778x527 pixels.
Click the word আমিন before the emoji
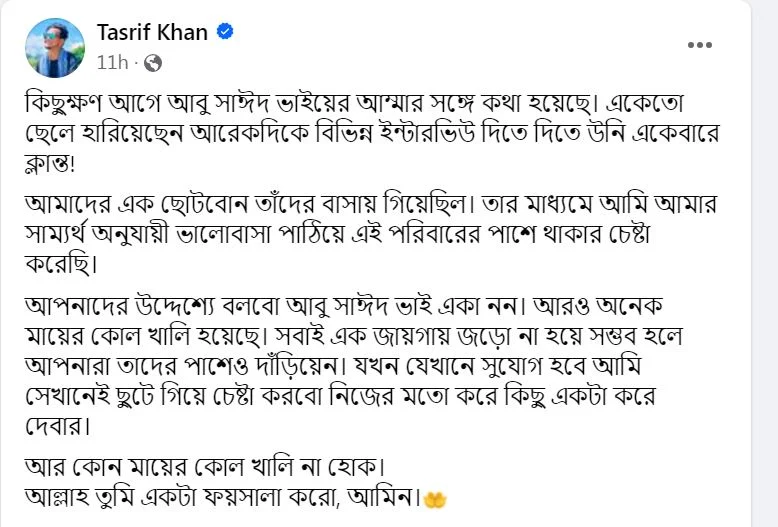click(391, 495)
